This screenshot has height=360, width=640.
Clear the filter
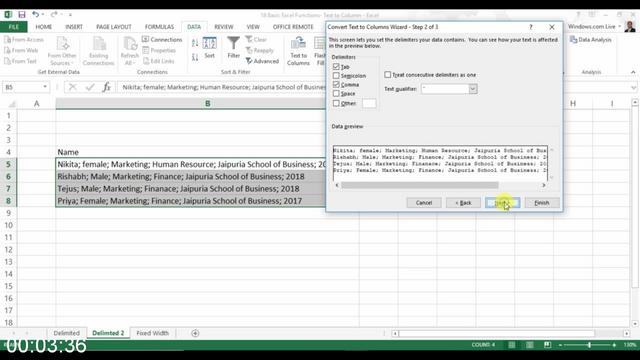click(x=256, y=40)
